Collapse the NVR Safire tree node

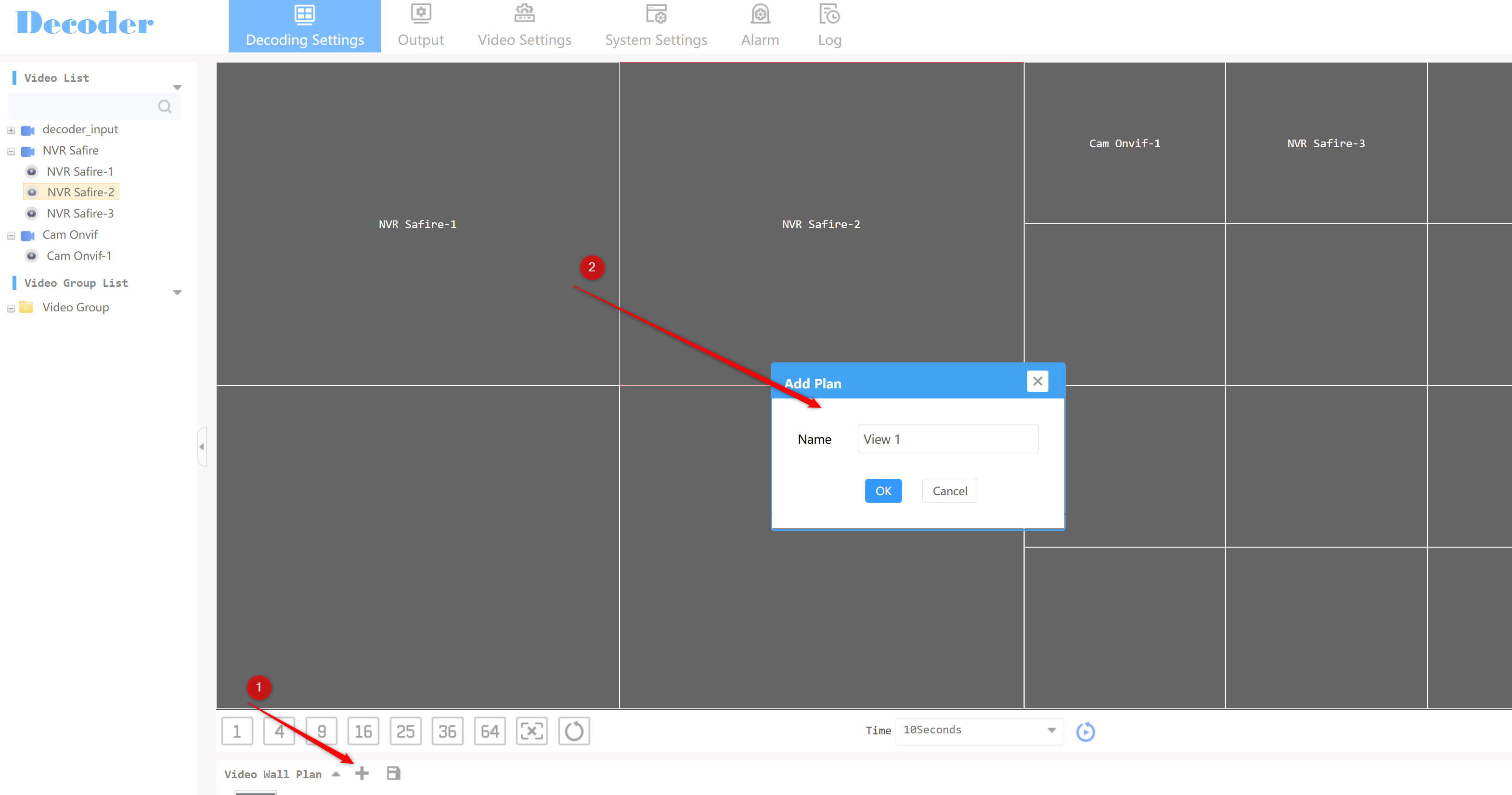click(11, 152)
